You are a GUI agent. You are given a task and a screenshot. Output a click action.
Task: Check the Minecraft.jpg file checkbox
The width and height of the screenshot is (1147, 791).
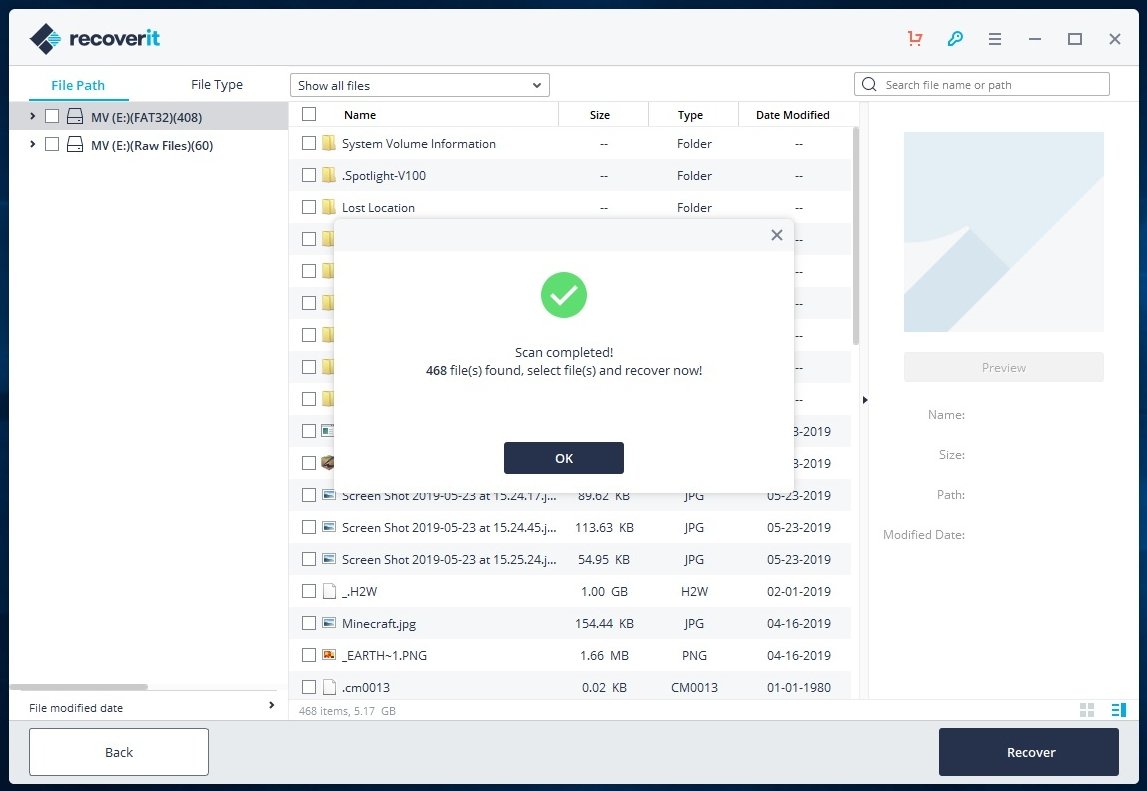point(309,623)
